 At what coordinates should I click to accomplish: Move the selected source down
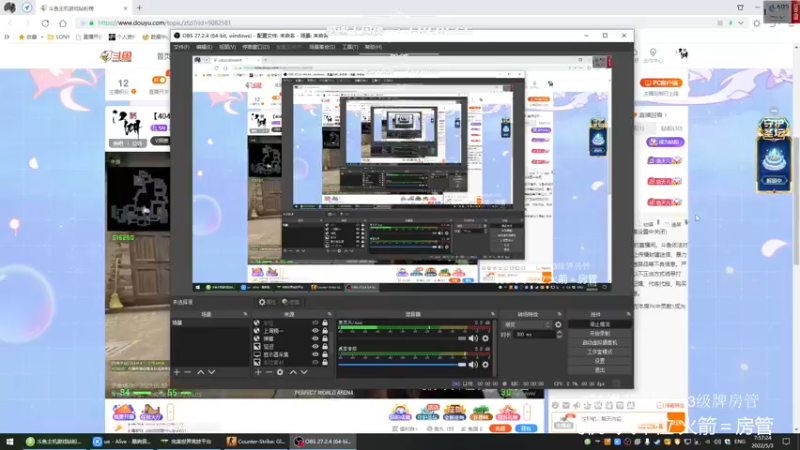click(x=304, y=372)
